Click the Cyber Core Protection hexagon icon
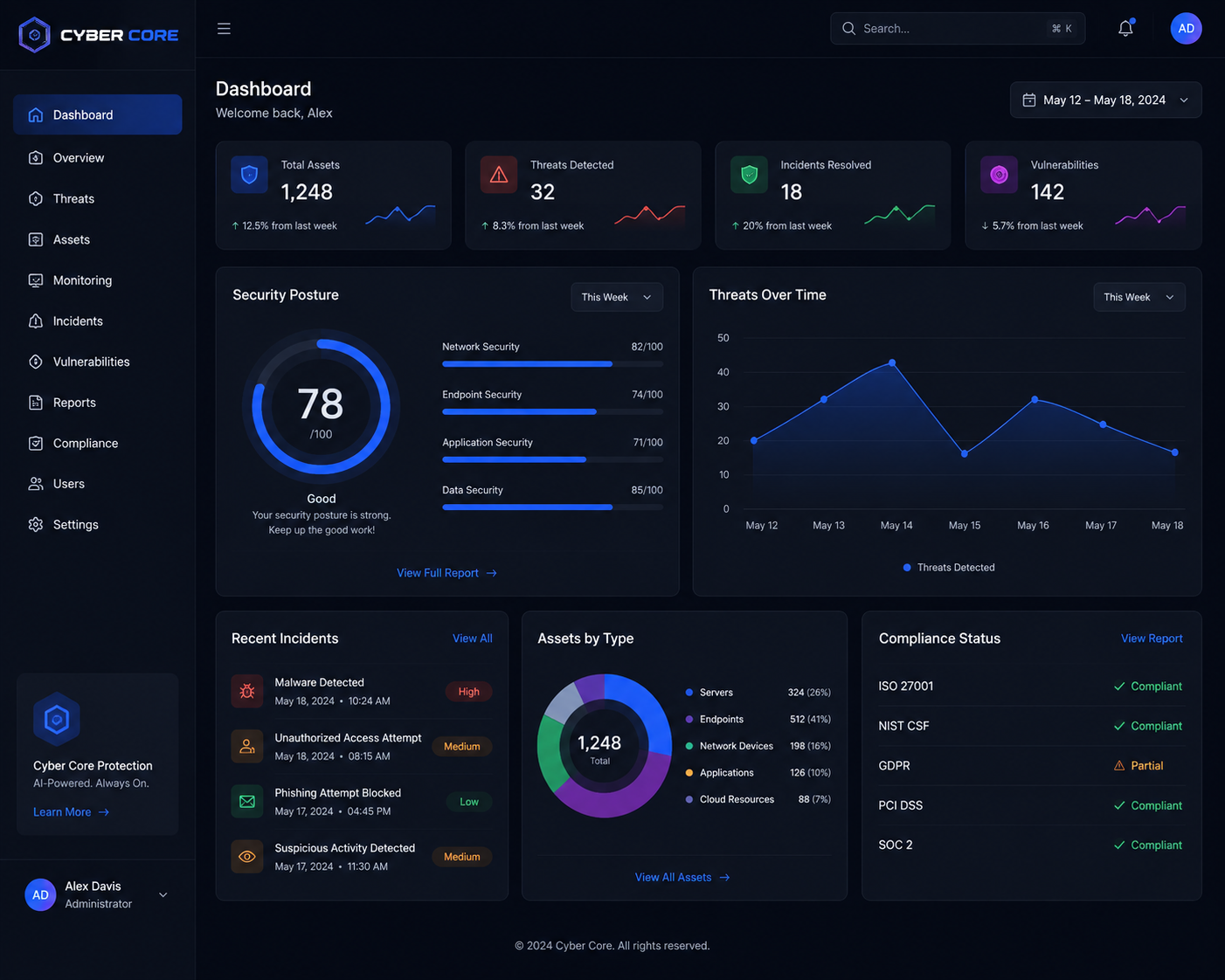Viewport: 1225px width, 980px height. (57, 719)
